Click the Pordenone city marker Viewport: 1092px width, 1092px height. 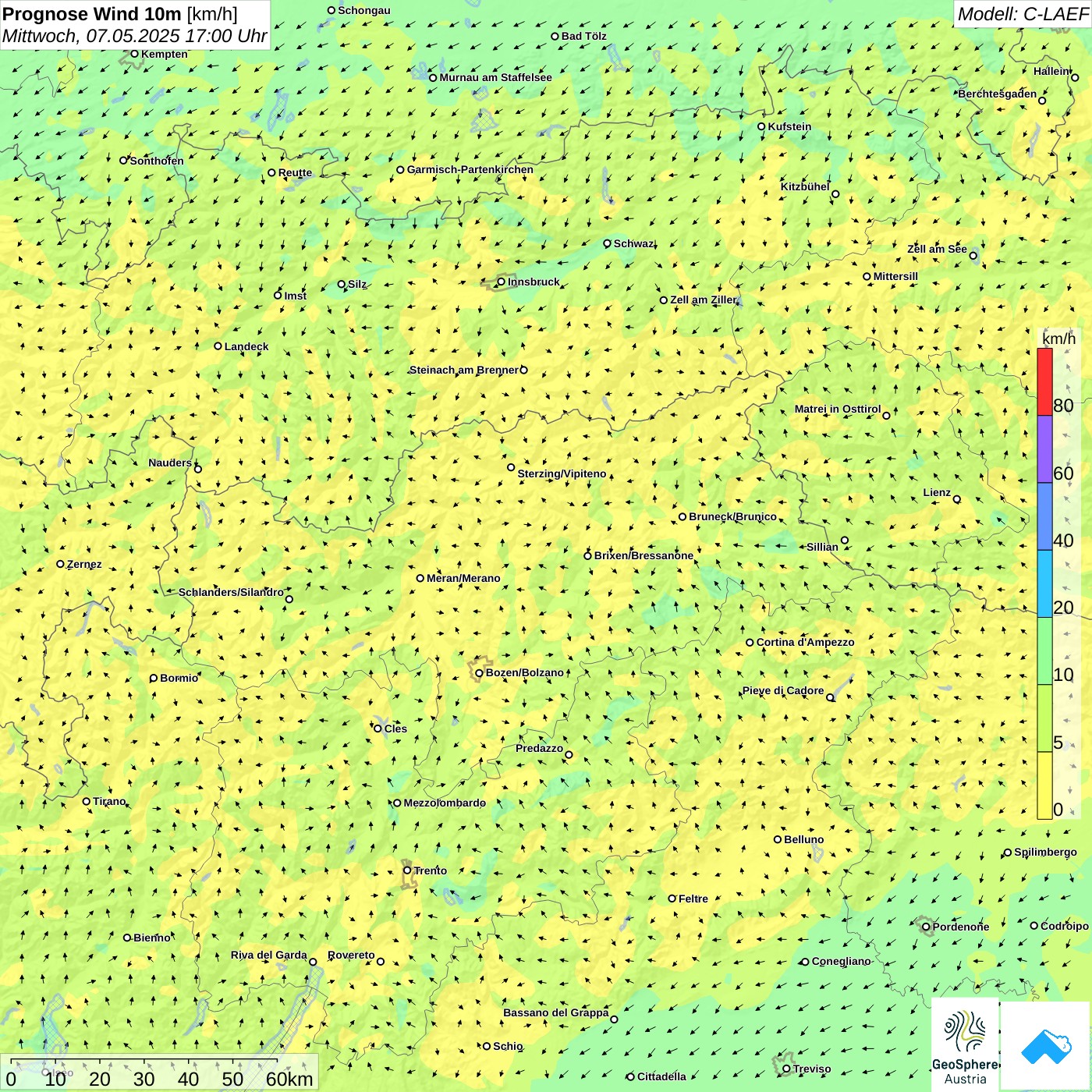[926, 927]
